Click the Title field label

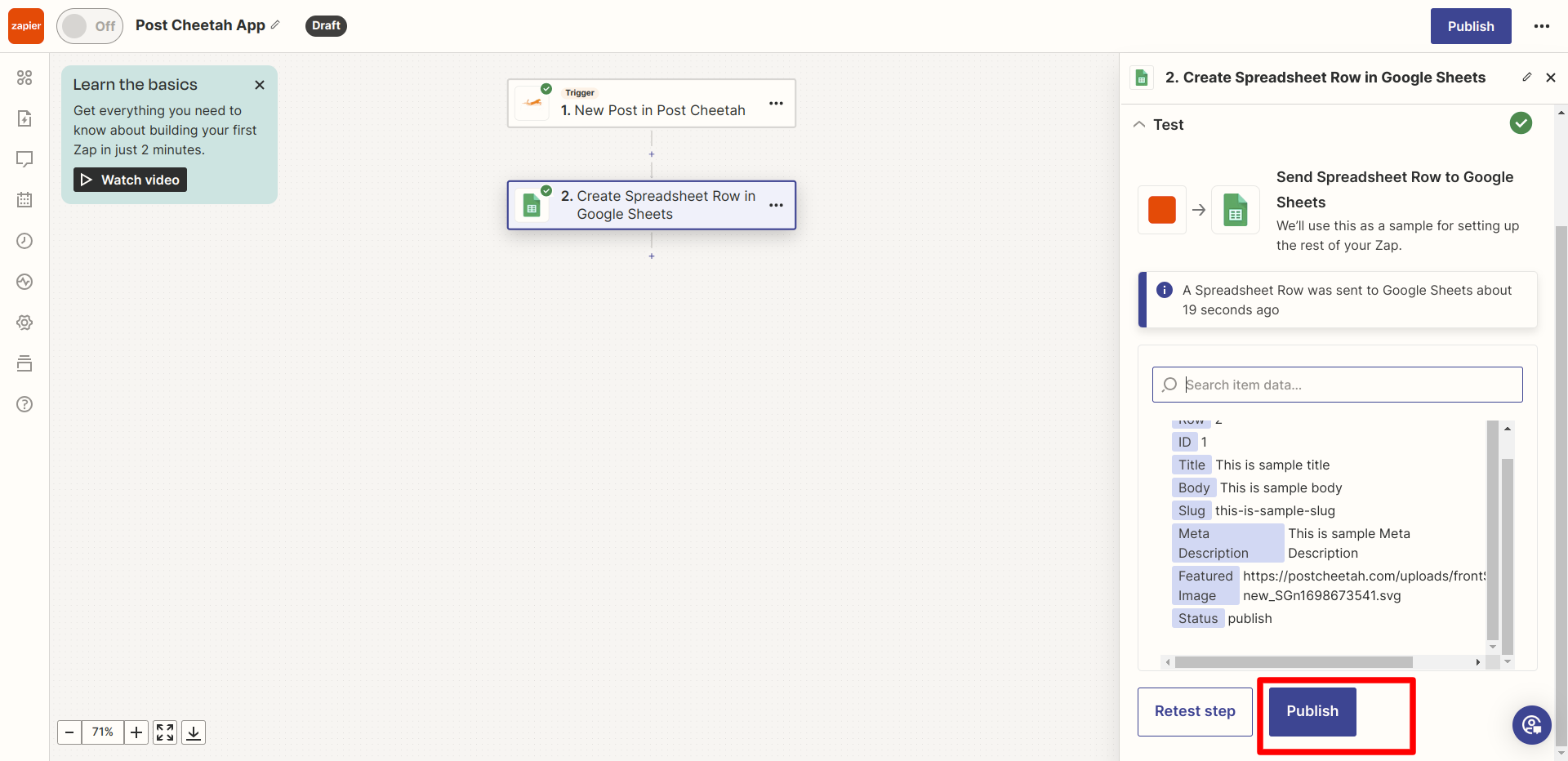pyautogui.click(x=1192, y=465)
